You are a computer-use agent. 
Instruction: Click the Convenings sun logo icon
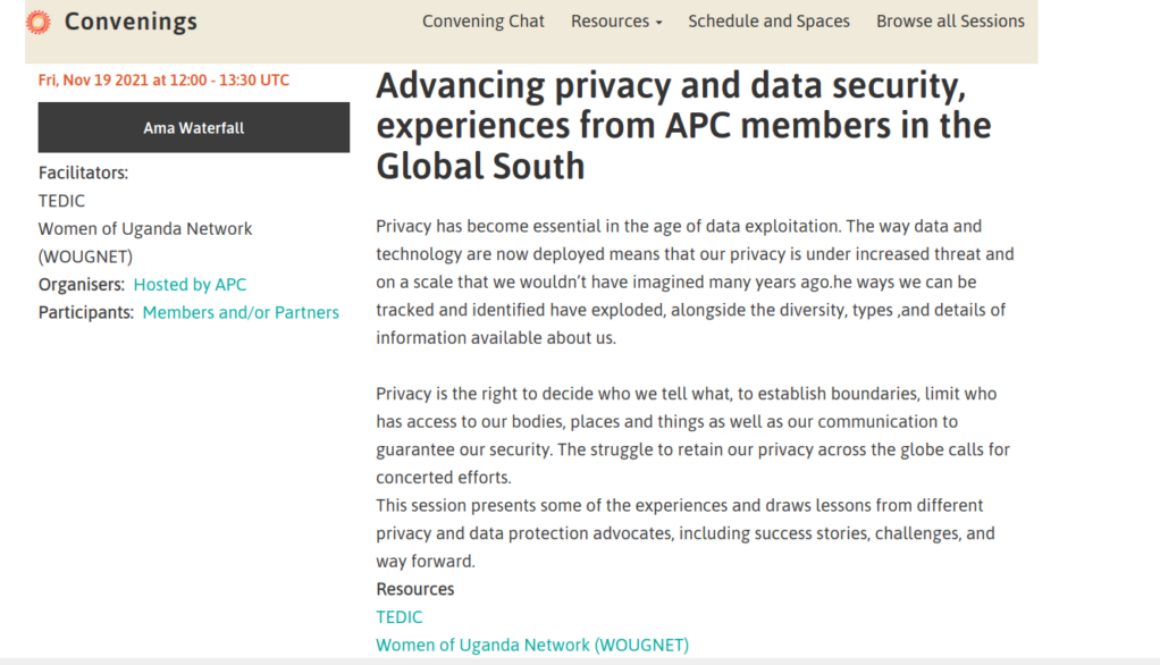pos(38,22)
